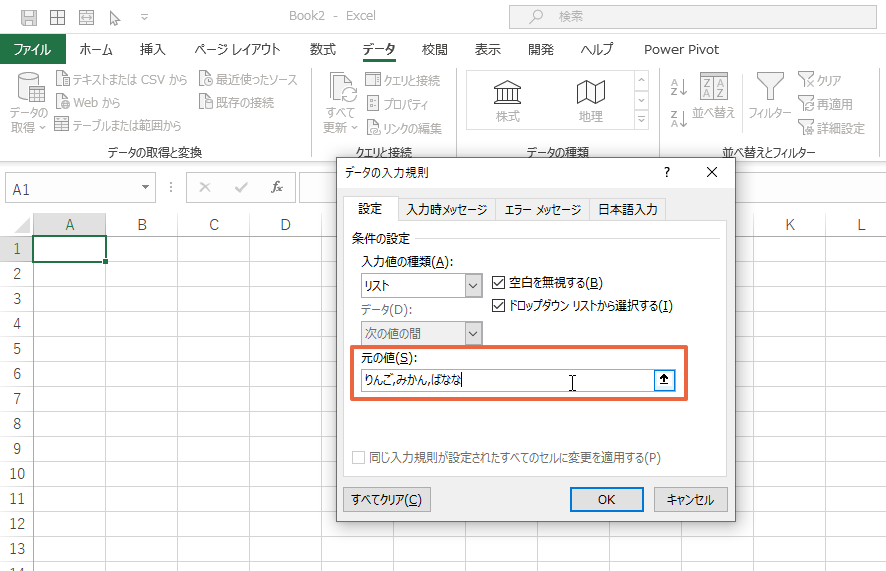Image resolution: width=886 pixels, height=571 pixels.
Task: Click the select-all corner of the worksheet
Action: point(21,225)
